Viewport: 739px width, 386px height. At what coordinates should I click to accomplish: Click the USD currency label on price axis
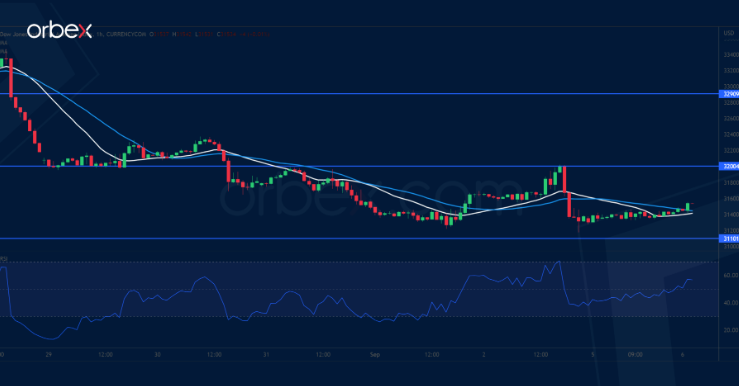[x=729, y=33]
